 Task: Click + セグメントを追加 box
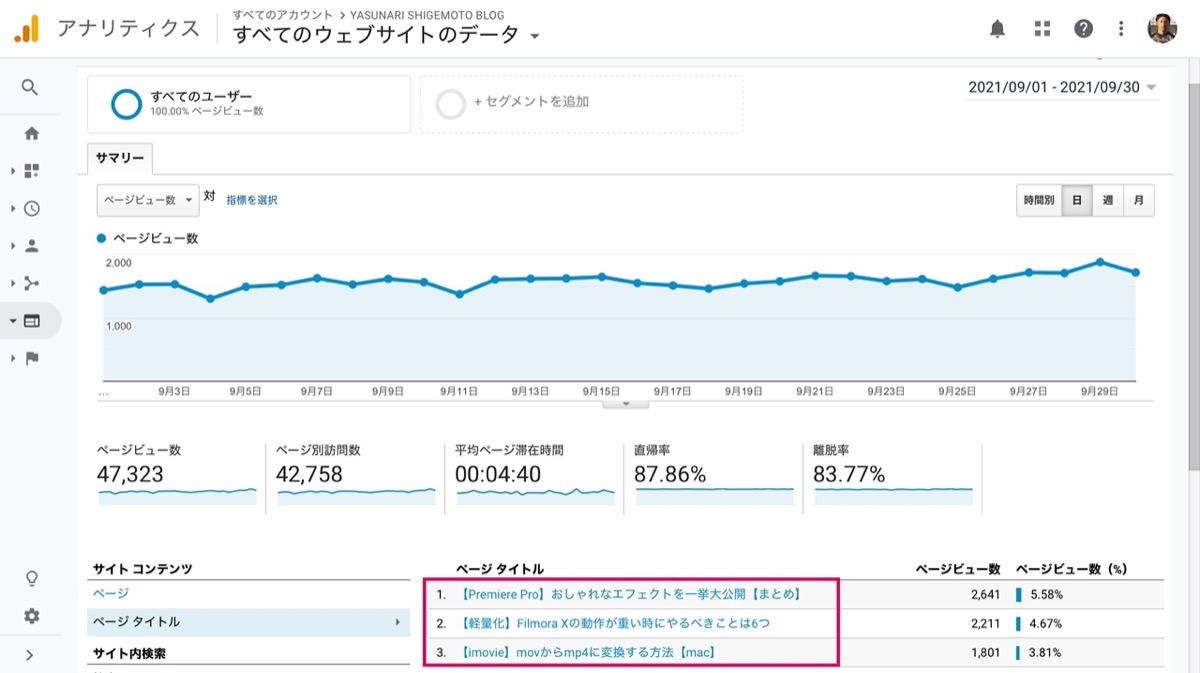coord(581,104)
